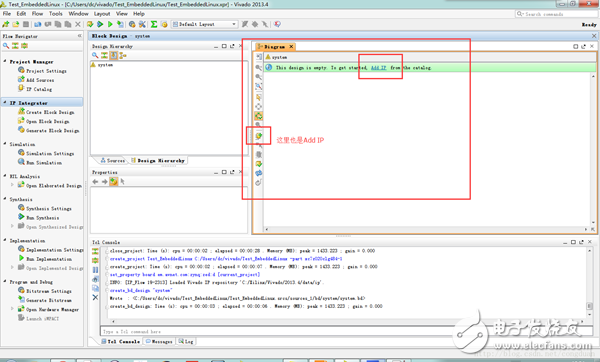Click zoom fit icon on Diagram toolbar
Image resolution: width=600 pixels, height=362 pixels.
259,86
